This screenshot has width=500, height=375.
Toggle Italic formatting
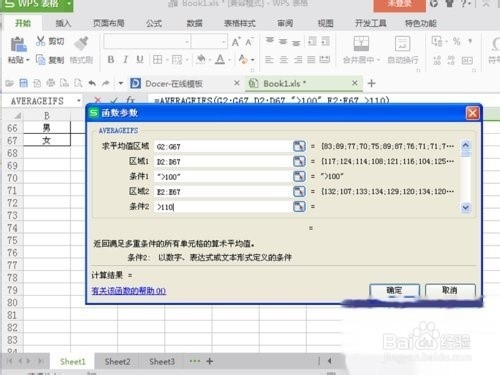[x=125, y=60]
